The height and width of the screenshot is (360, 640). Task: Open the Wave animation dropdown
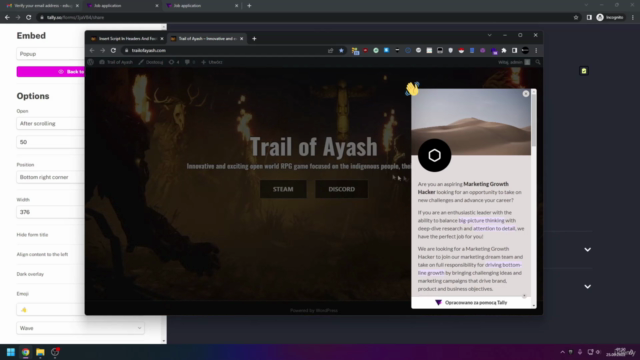coord(80,328)
